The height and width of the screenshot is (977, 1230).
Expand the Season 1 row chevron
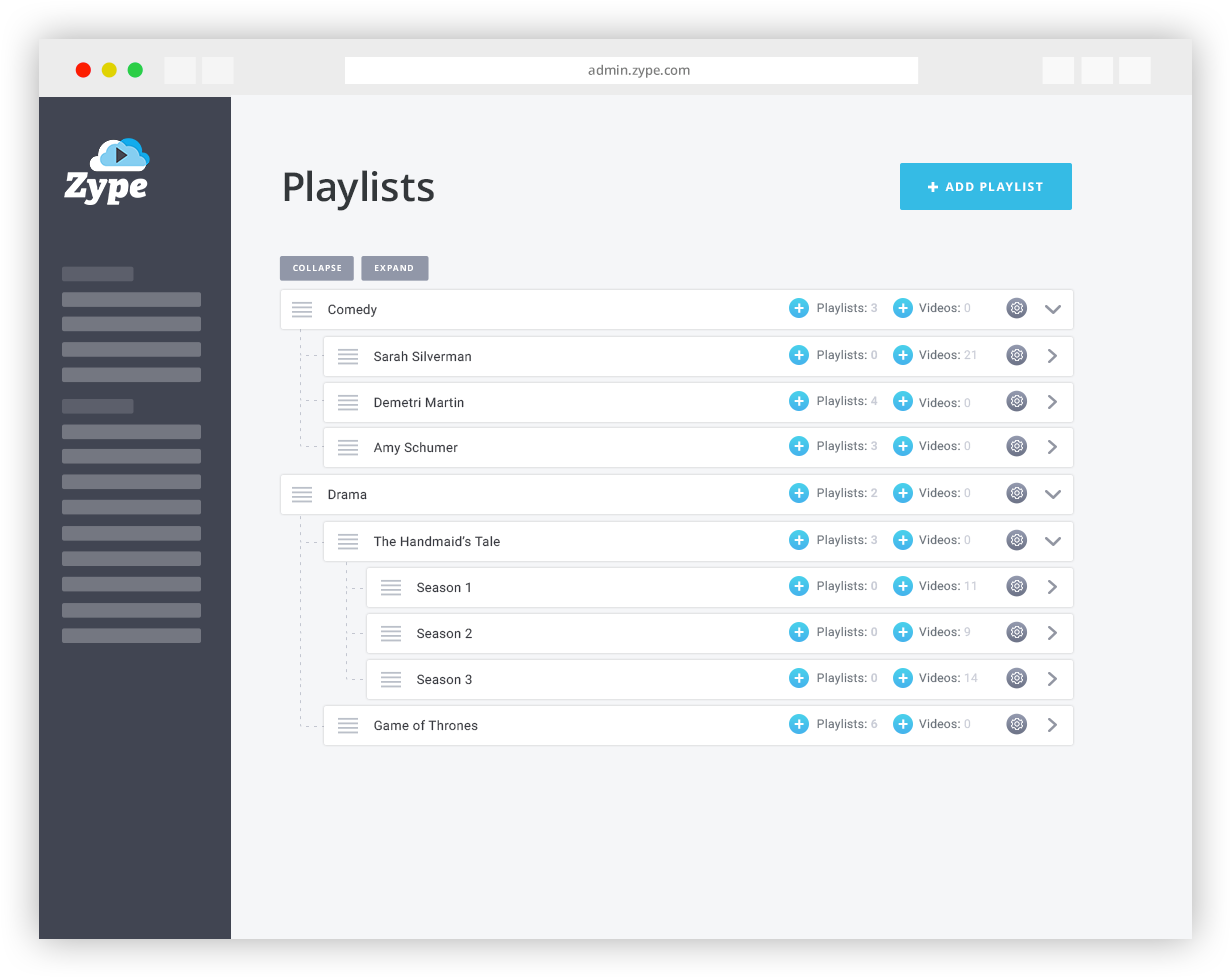(1052, 587)
